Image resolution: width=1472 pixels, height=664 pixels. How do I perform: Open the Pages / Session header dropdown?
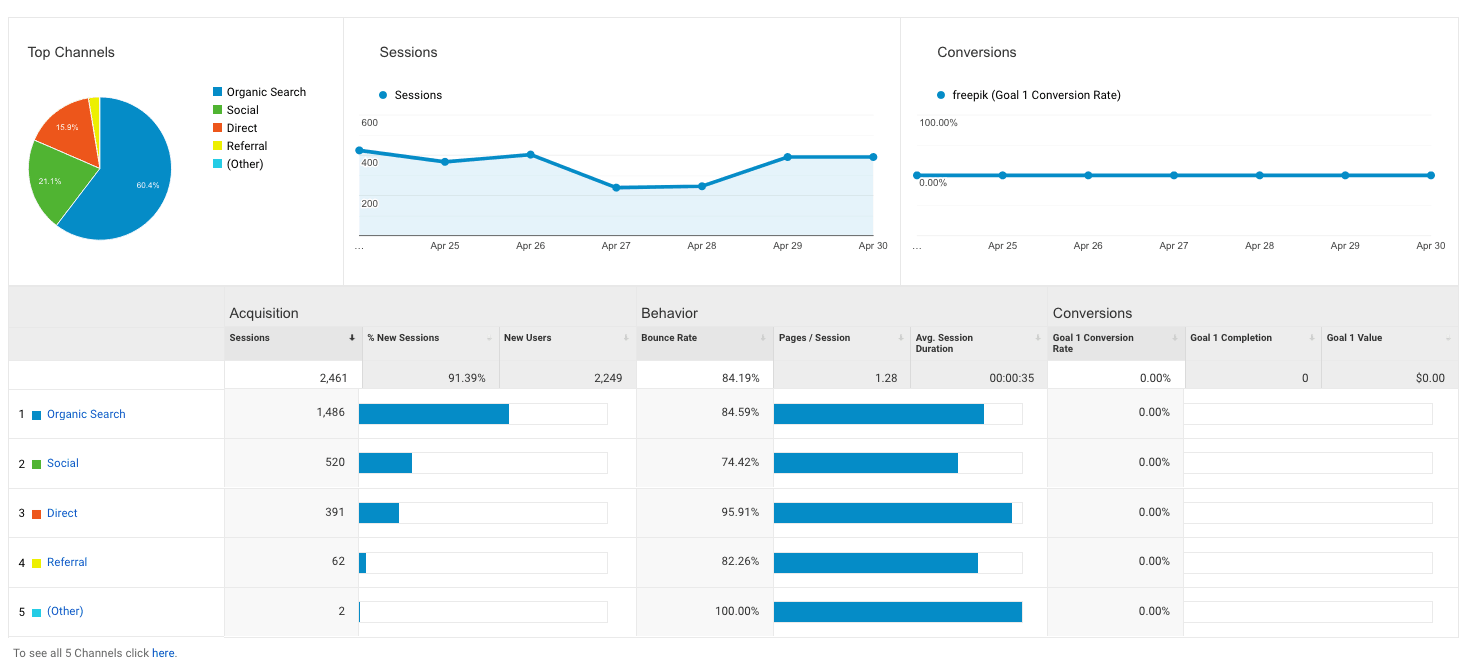point(899,337)
